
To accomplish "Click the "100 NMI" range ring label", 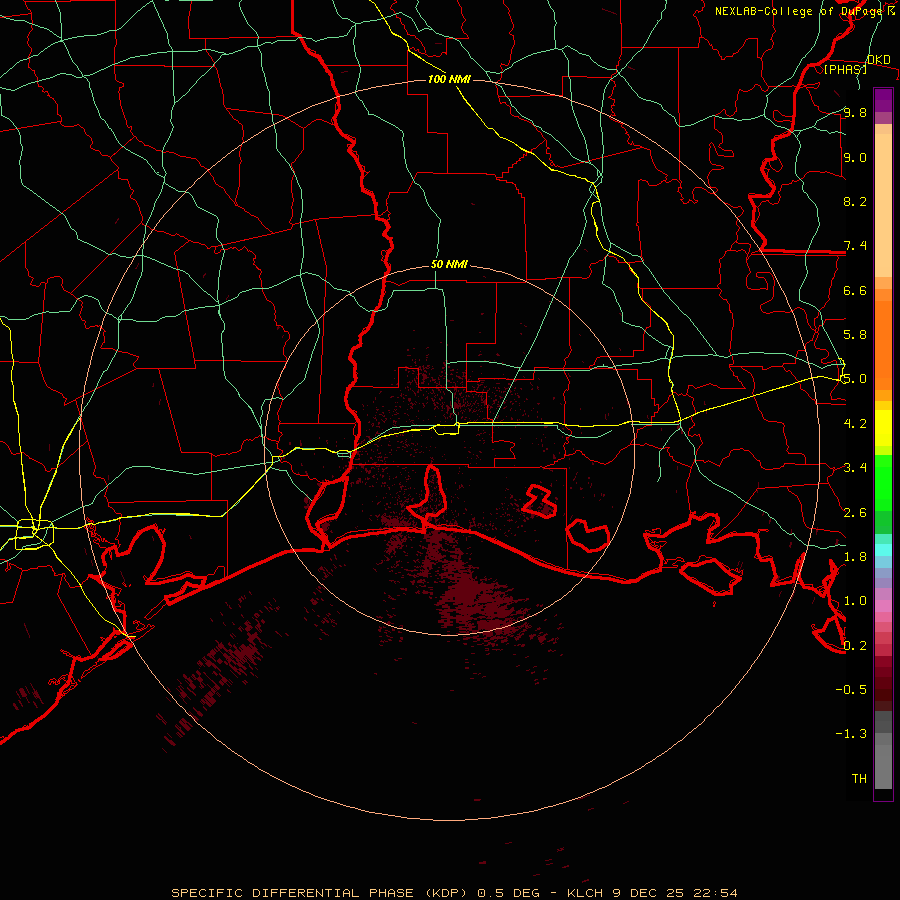I will (x=449, y=79).
